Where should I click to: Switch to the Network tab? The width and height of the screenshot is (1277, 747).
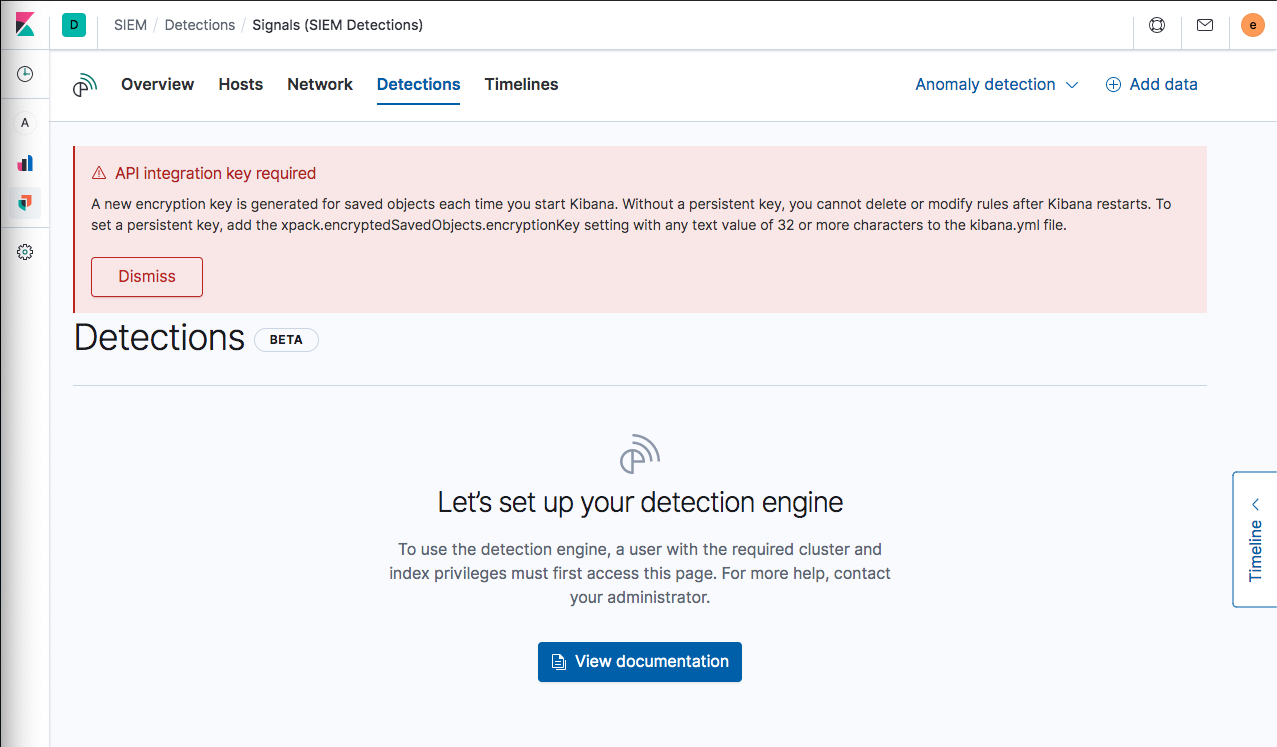click(x=320, y=85)
